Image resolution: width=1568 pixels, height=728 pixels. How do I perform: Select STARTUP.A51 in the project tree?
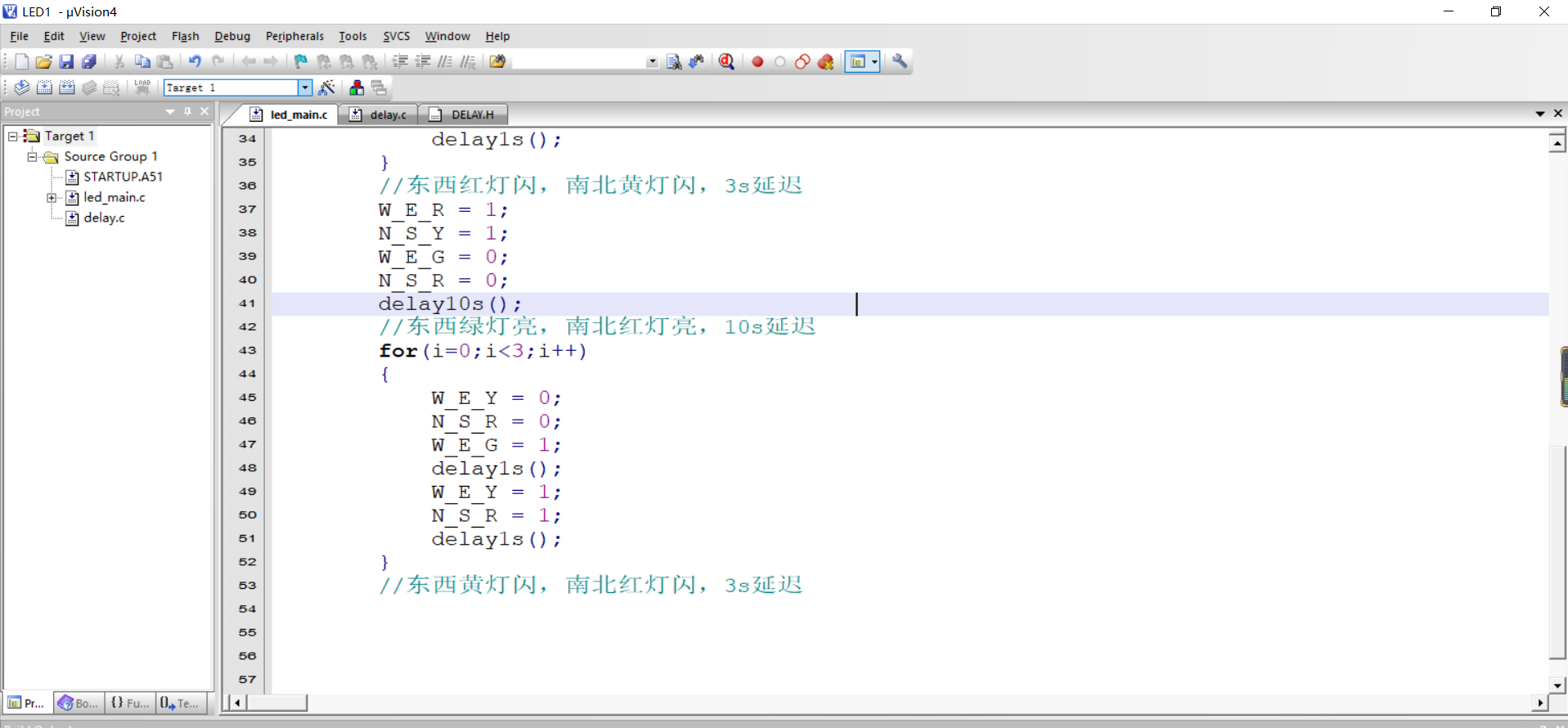[x=123, y=177]
